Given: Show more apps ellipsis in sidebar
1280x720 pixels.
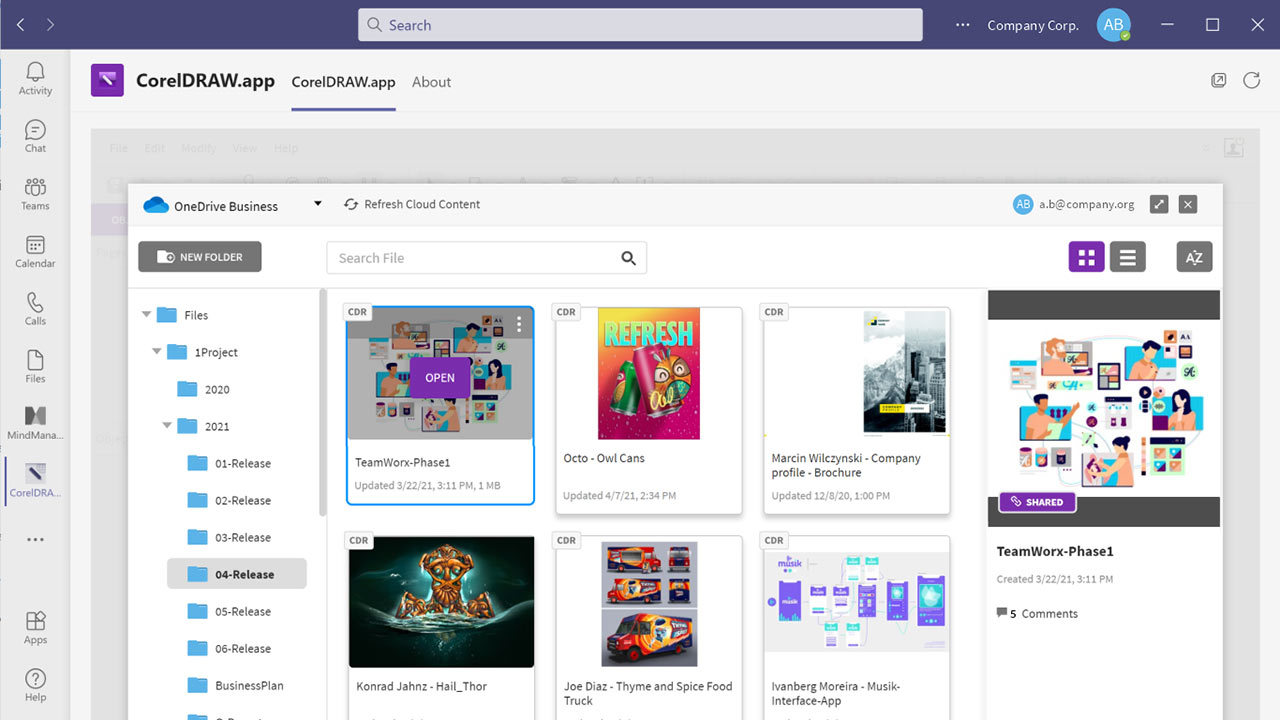Looking at the screenshot, I should coord(35,540).
